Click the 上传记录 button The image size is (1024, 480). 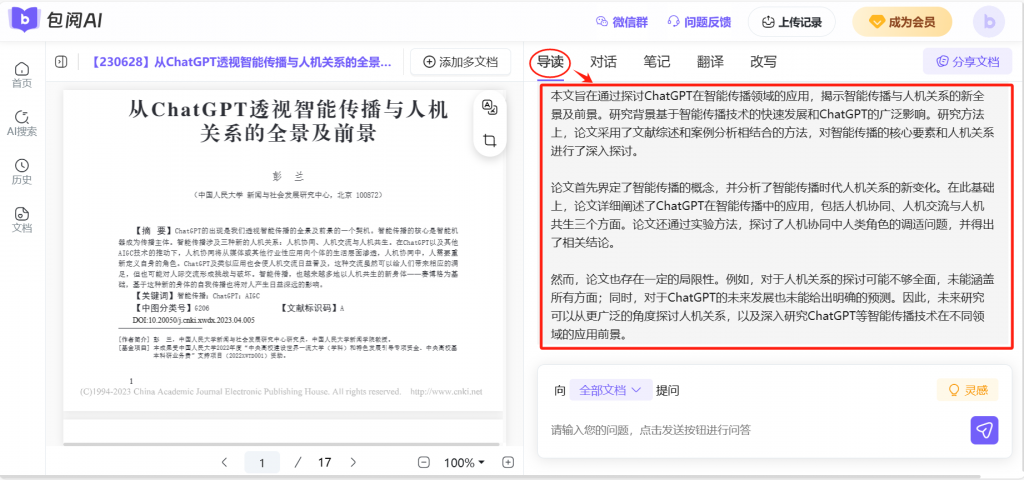[x=792, y=22]
